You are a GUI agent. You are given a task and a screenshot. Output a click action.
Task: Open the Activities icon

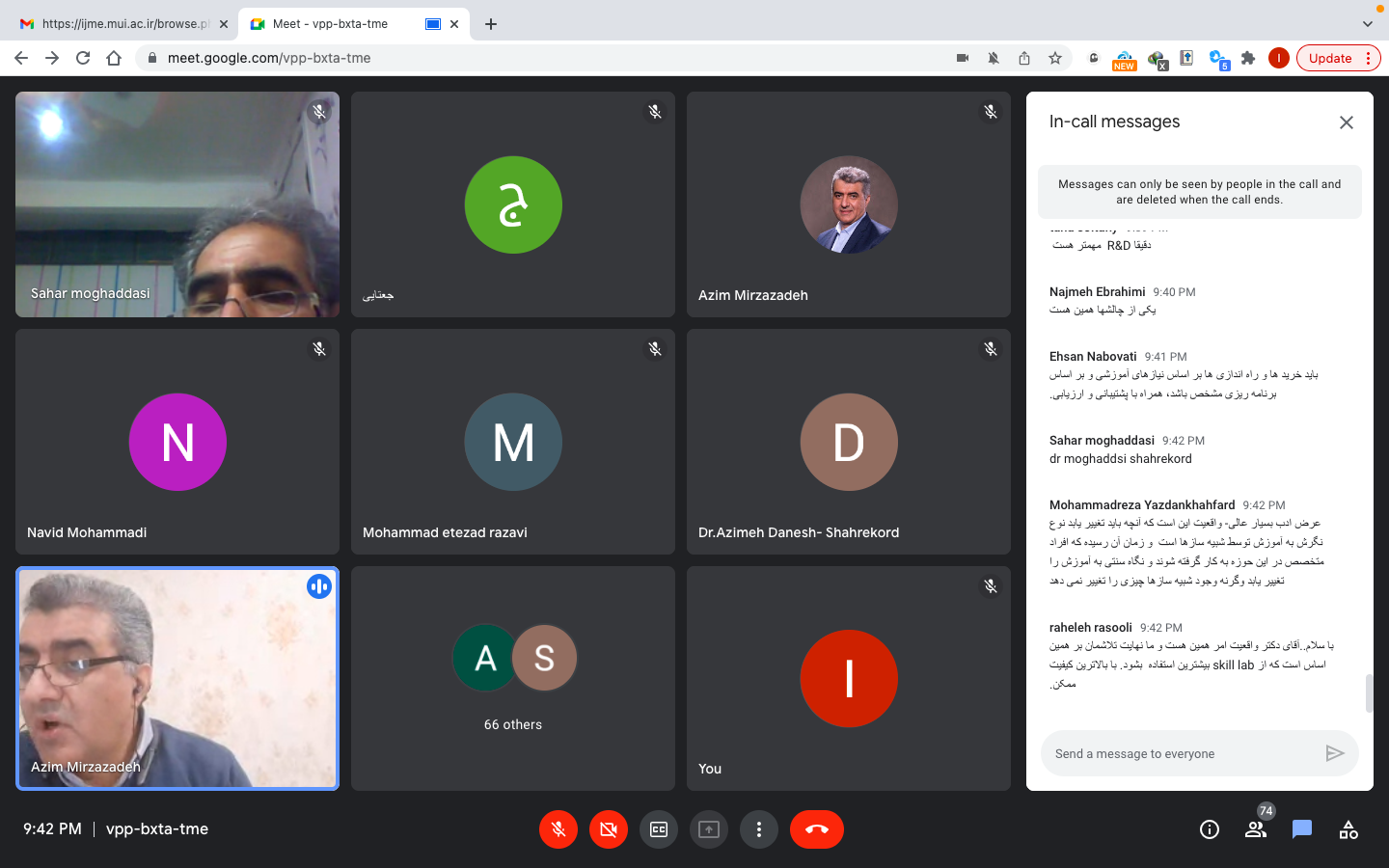point(1348,829)
